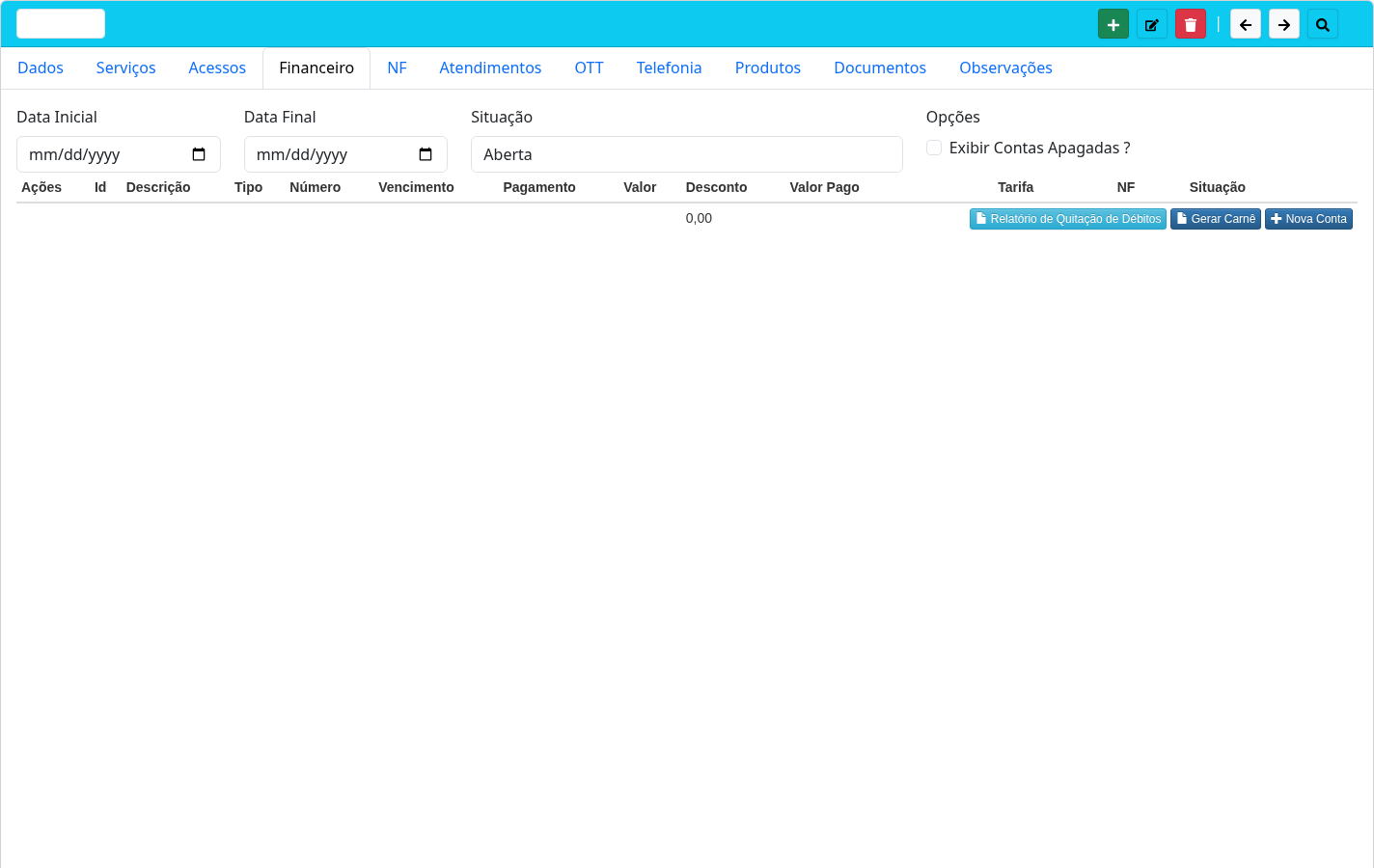Viewport: 1374px width, 868px height.
Task: Click the Desconto column header
Action: 716,187
